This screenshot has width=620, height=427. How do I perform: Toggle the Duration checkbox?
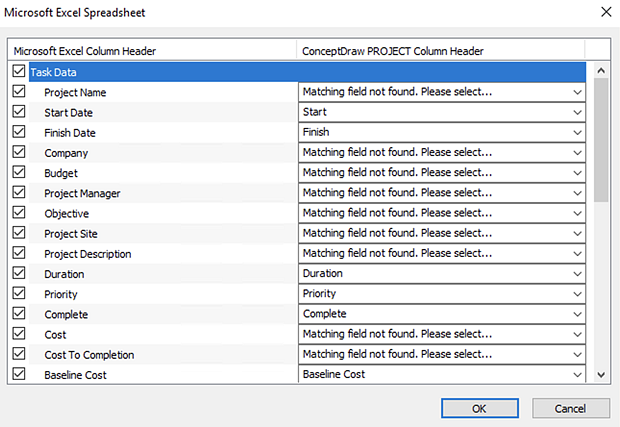tap(19, 273)
